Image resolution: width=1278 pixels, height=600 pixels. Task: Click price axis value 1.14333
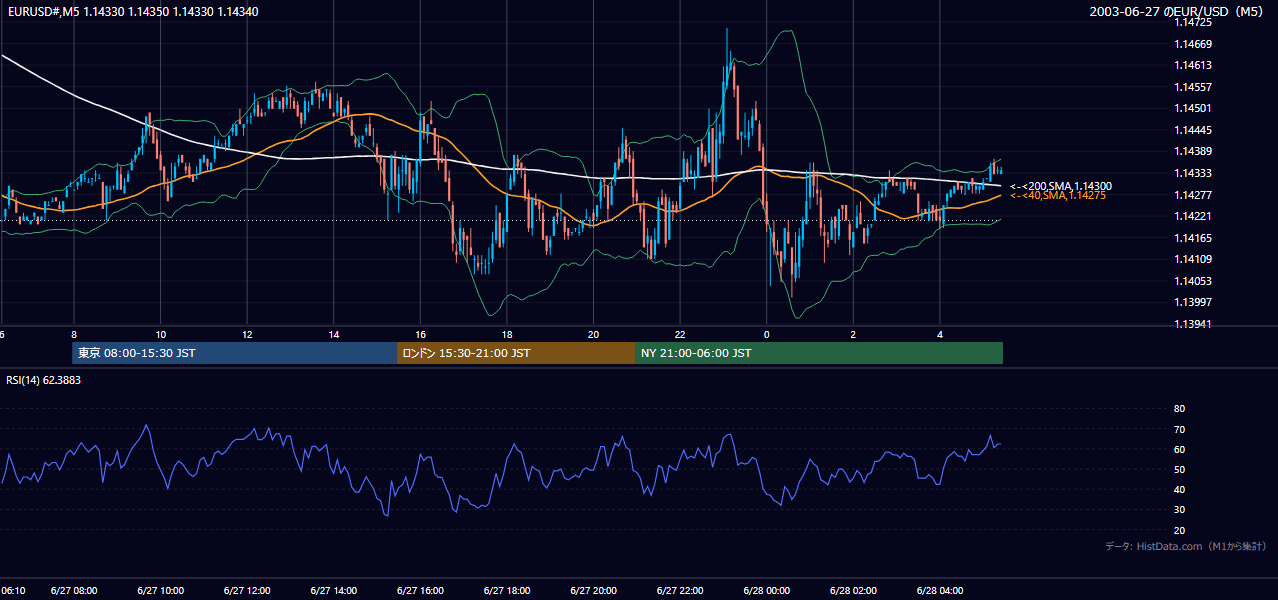click(1192, 173)
